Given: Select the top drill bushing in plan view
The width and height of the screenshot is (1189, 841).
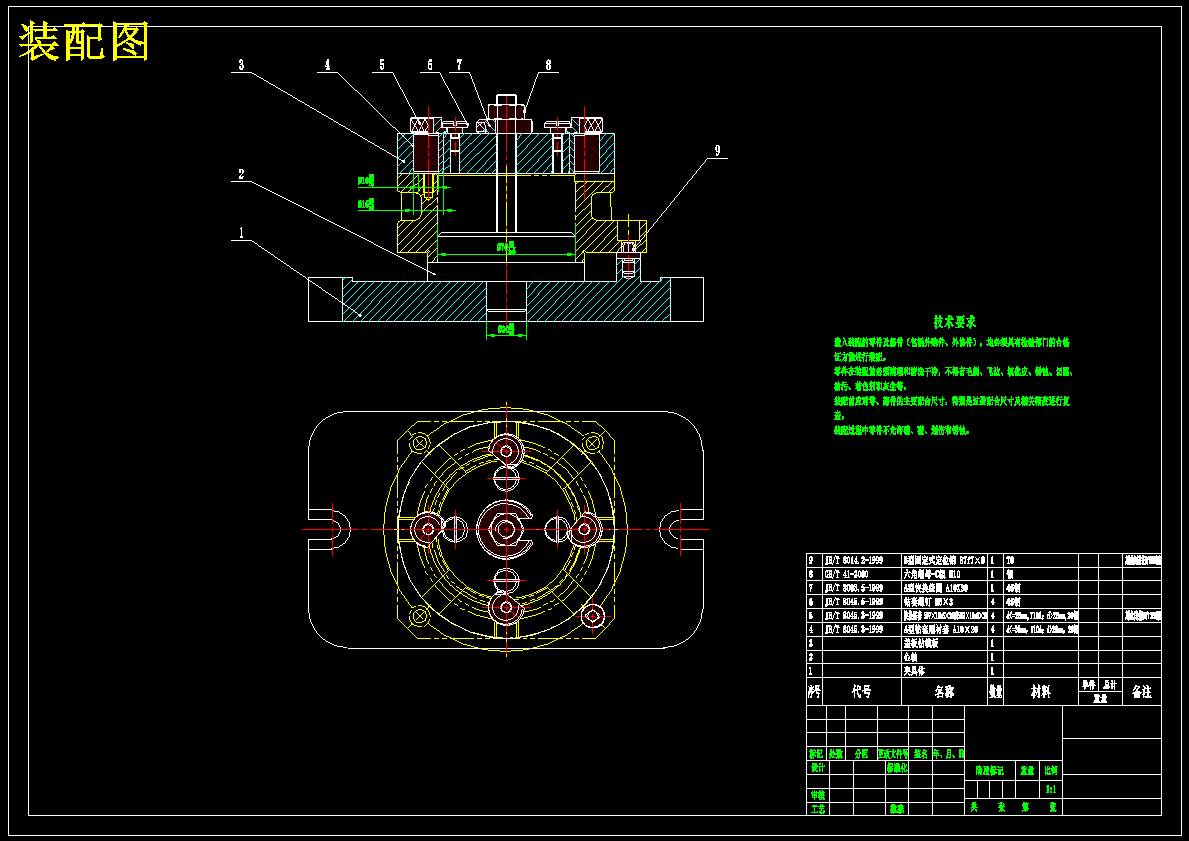Looking at the screenshot, I should (x=506, y=451).
